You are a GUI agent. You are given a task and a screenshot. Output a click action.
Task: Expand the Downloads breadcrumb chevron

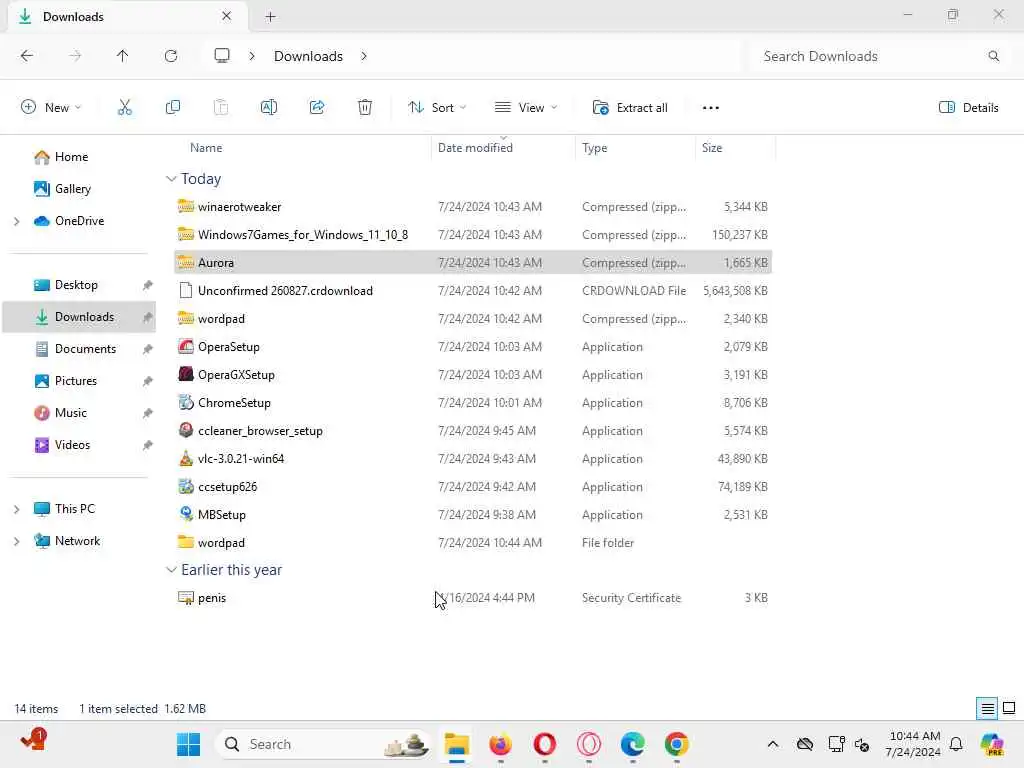pos(364,56)
